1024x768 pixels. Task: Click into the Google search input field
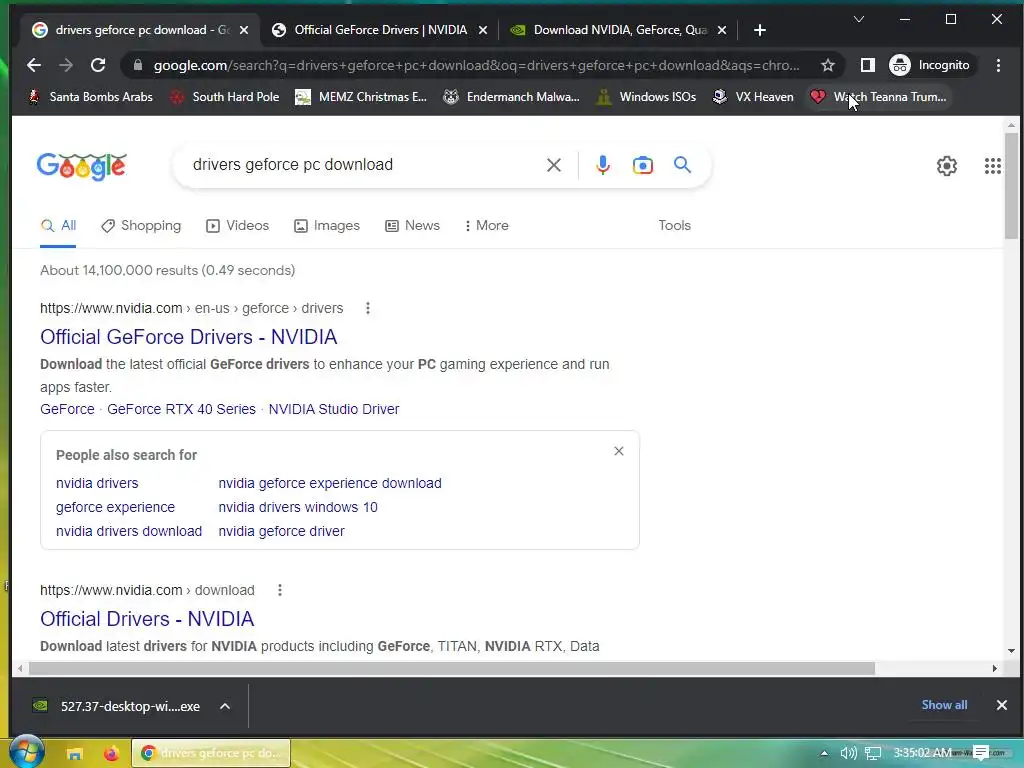point(362,165)
